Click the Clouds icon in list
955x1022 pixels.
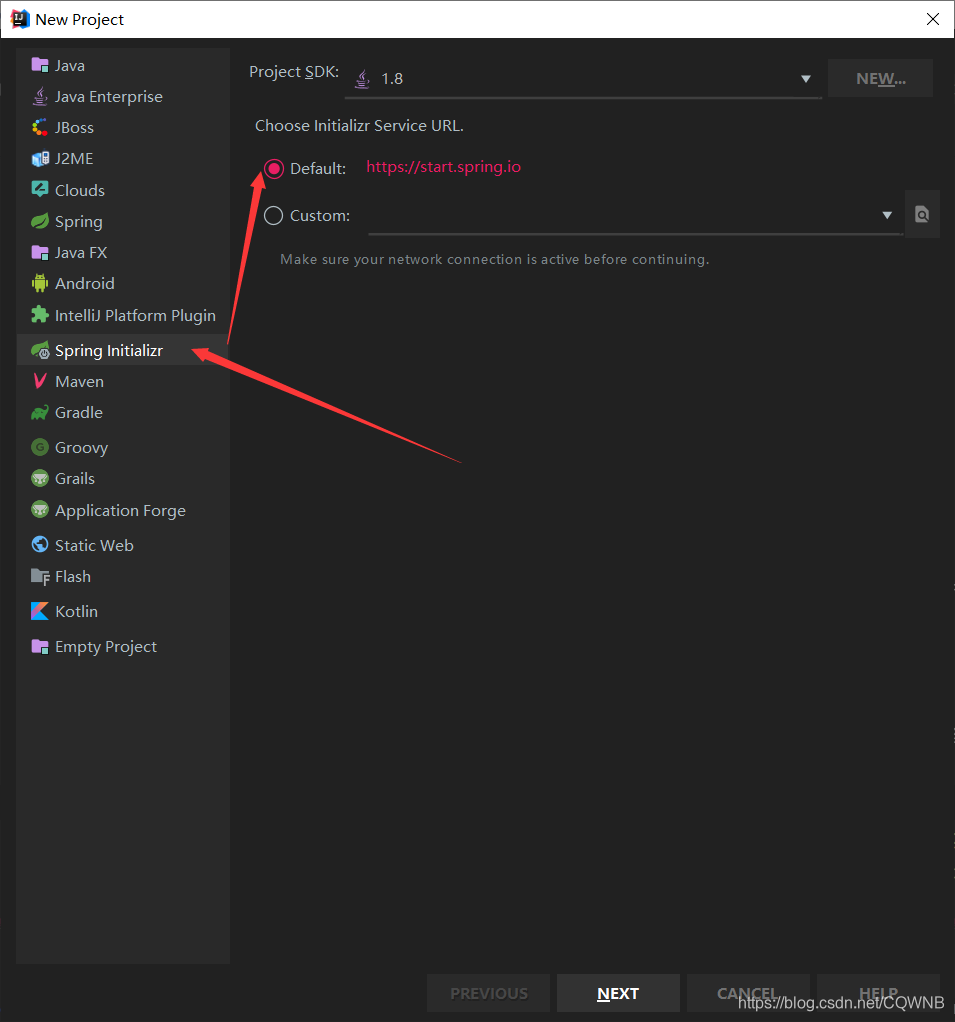click(40, 190)
